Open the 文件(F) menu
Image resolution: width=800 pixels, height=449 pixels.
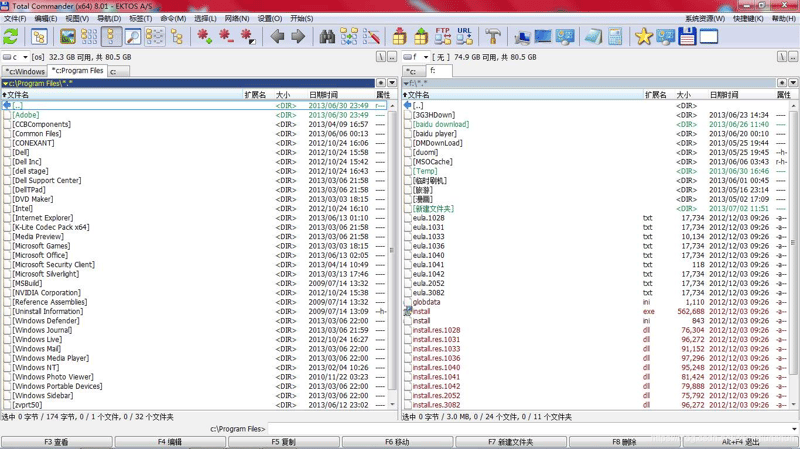[x=15, y=18]
